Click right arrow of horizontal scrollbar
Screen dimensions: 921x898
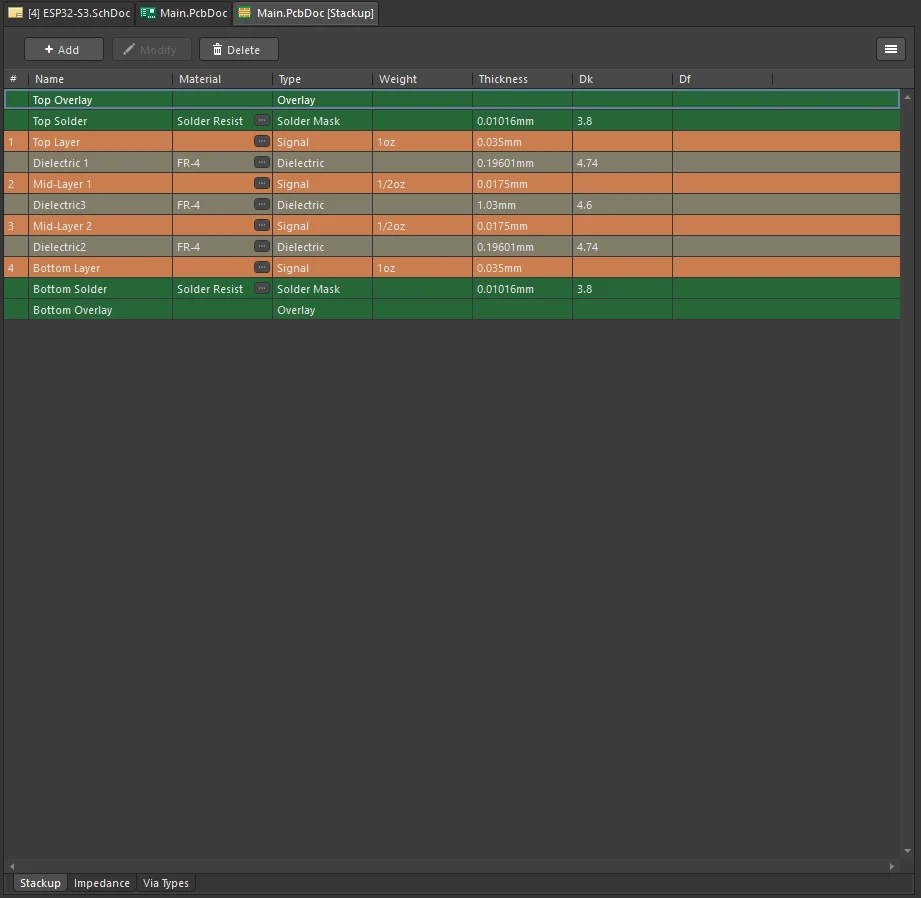[892, 866]
